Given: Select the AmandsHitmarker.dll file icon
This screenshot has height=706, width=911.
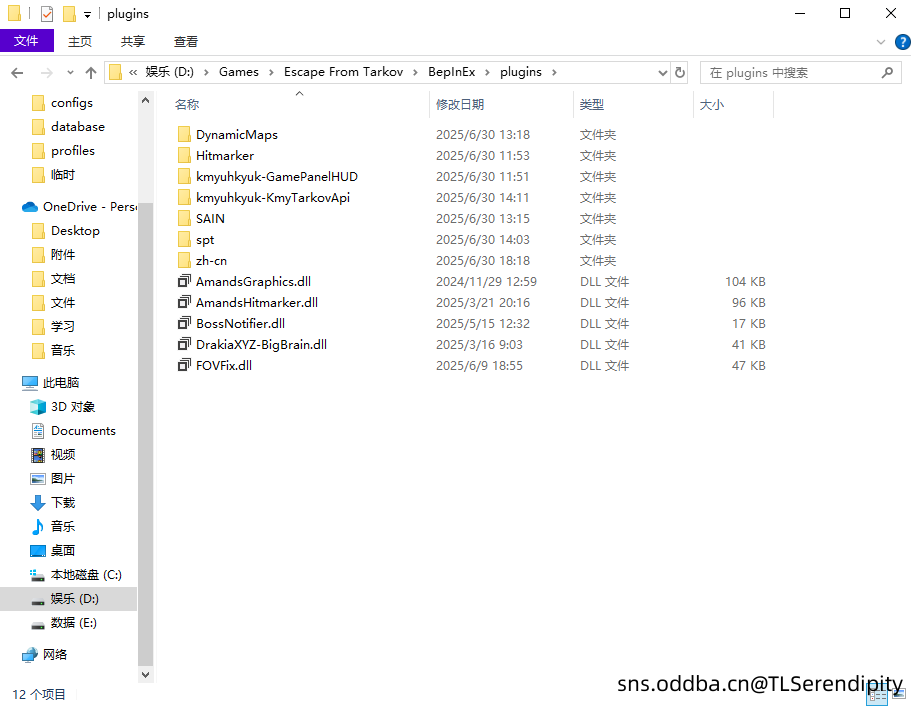Looking at the screenshot, I should click(x=184, y=302).
